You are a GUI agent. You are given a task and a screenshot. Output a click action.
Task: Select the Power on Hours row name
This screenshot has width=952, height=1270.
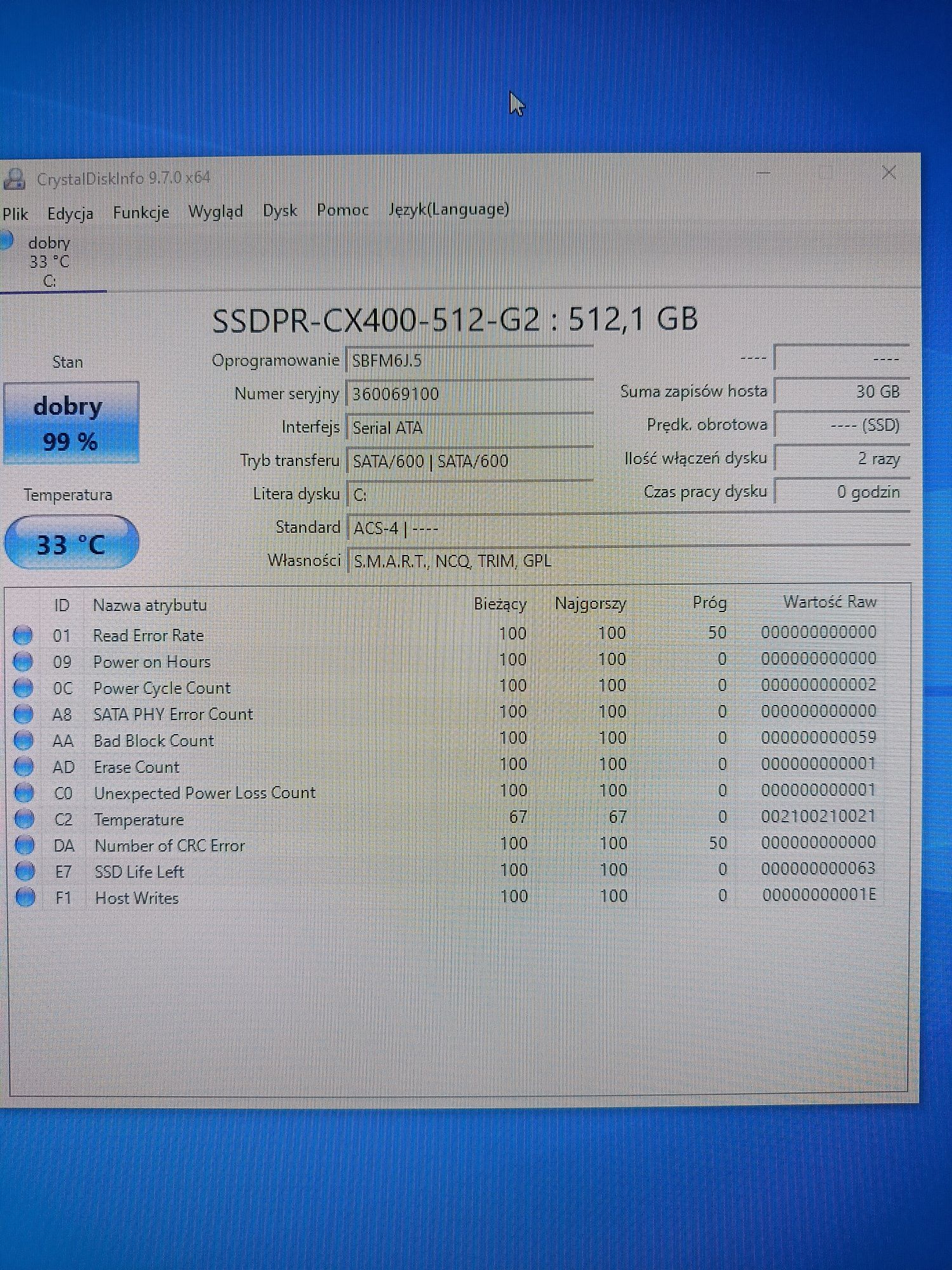tap(152, 662)
